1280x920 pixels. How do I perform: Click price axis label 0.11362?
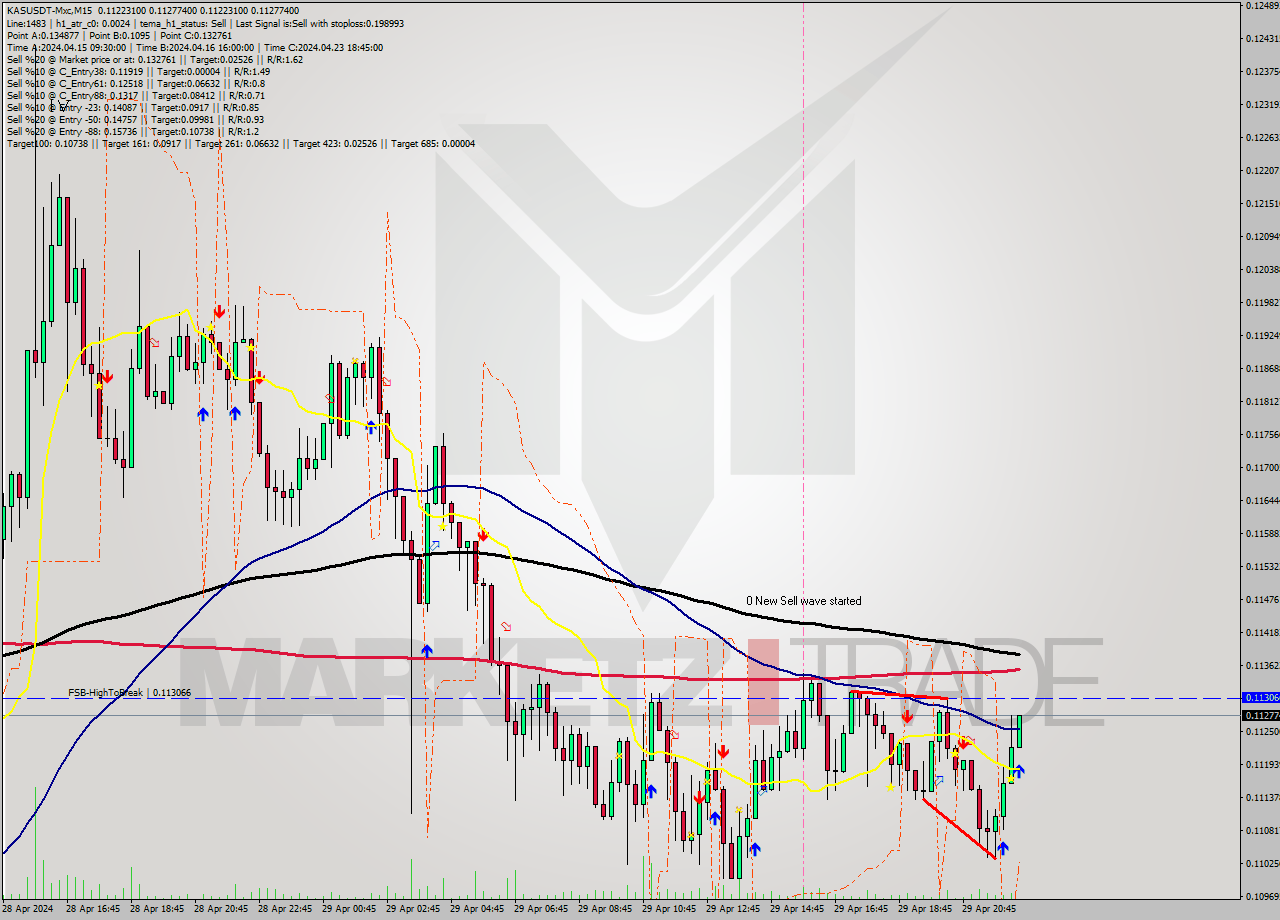[x=1261, y=665]
